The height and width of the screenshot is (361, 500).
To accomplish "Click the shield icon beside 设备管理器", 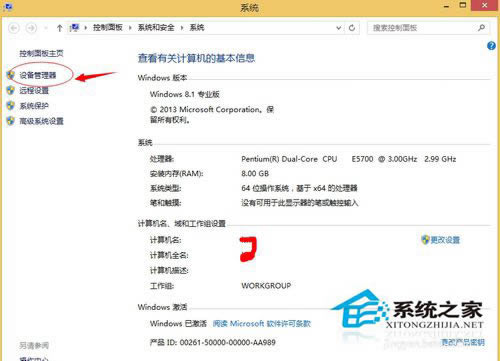I will pyautogui.click(x=11, y=75).
